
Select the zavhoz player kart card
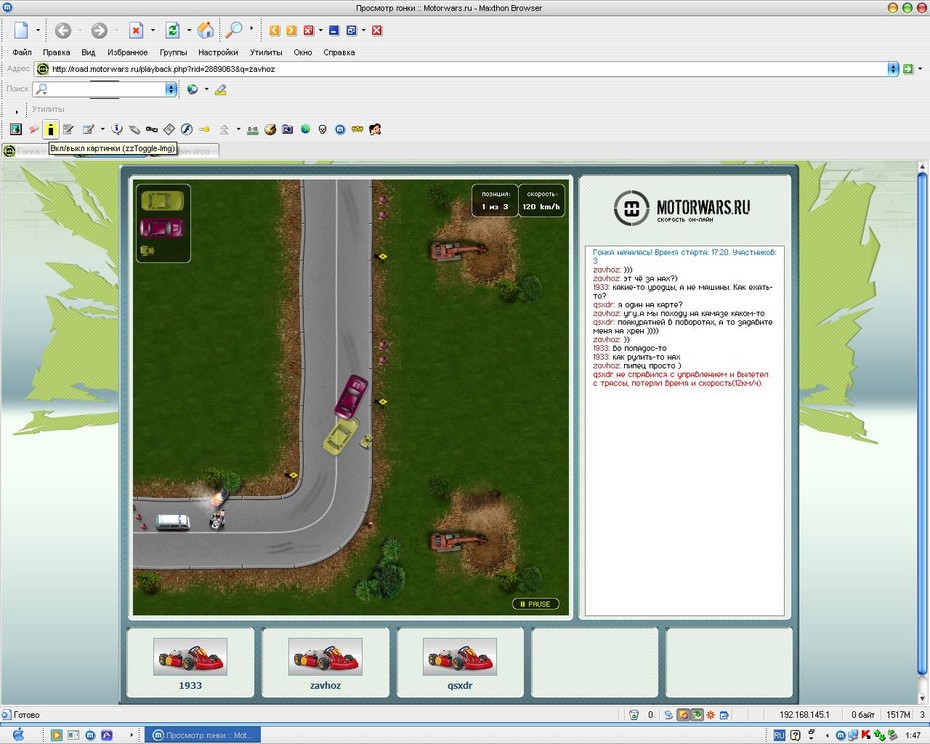[325, 662]
